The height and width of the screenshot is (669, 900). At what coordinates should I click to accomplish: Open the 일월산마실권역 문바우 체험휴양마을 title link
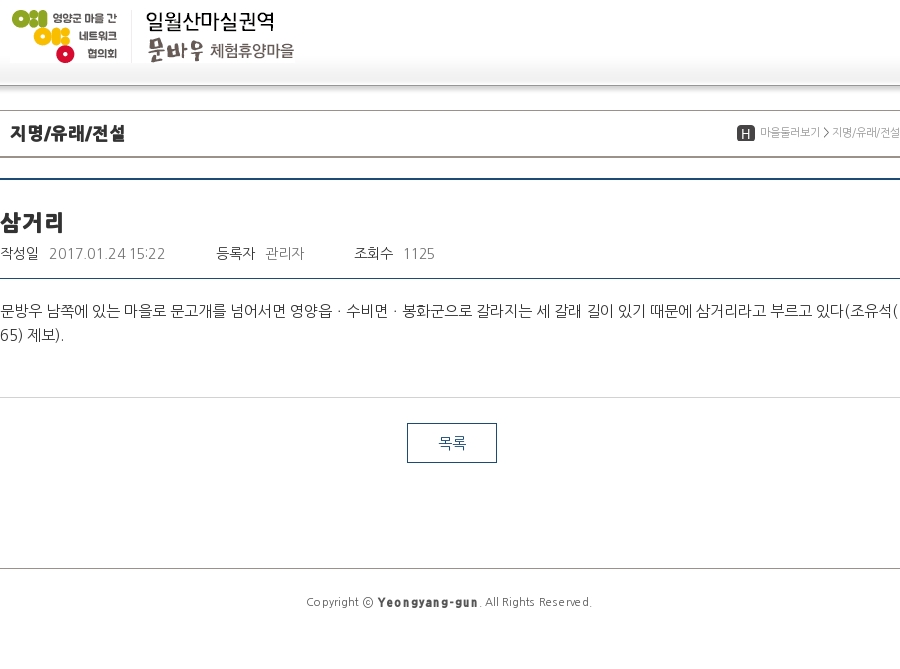220,36
